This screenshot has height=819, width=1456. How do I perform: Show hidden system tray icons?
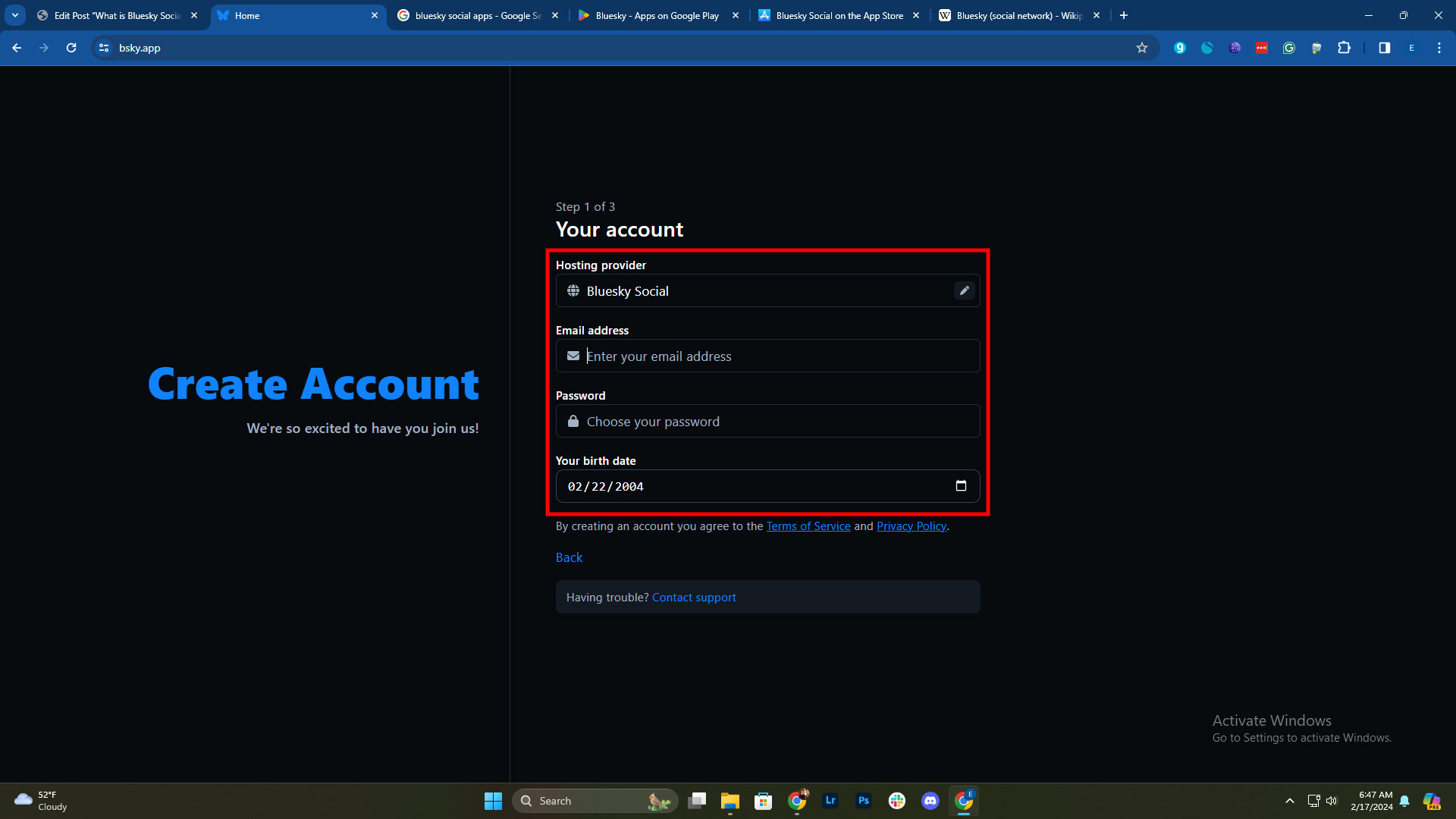click(x=1289, y=801)
